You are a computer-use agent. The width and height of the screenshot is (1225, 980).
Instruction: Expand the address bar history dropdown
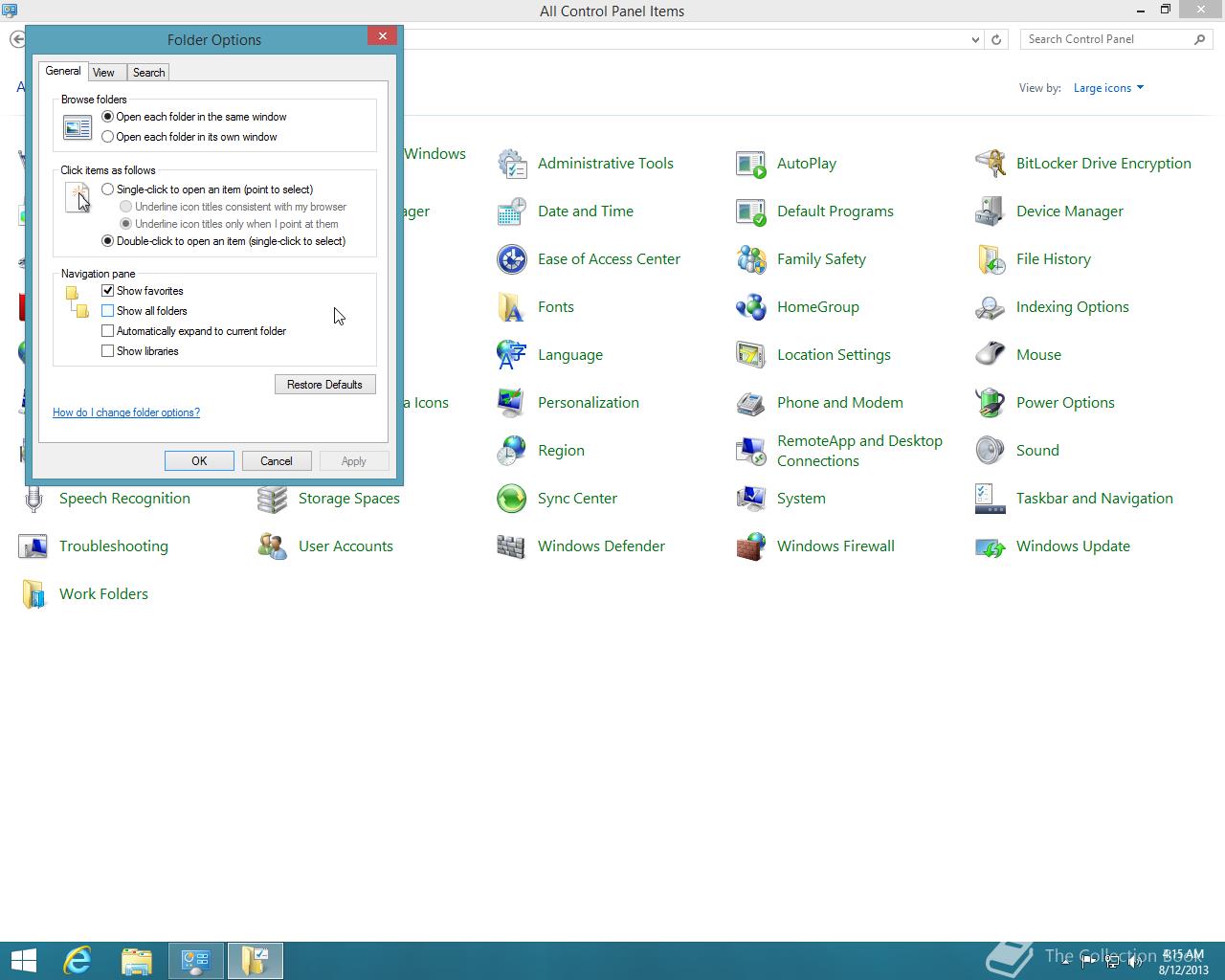click(x=975, y=39)
